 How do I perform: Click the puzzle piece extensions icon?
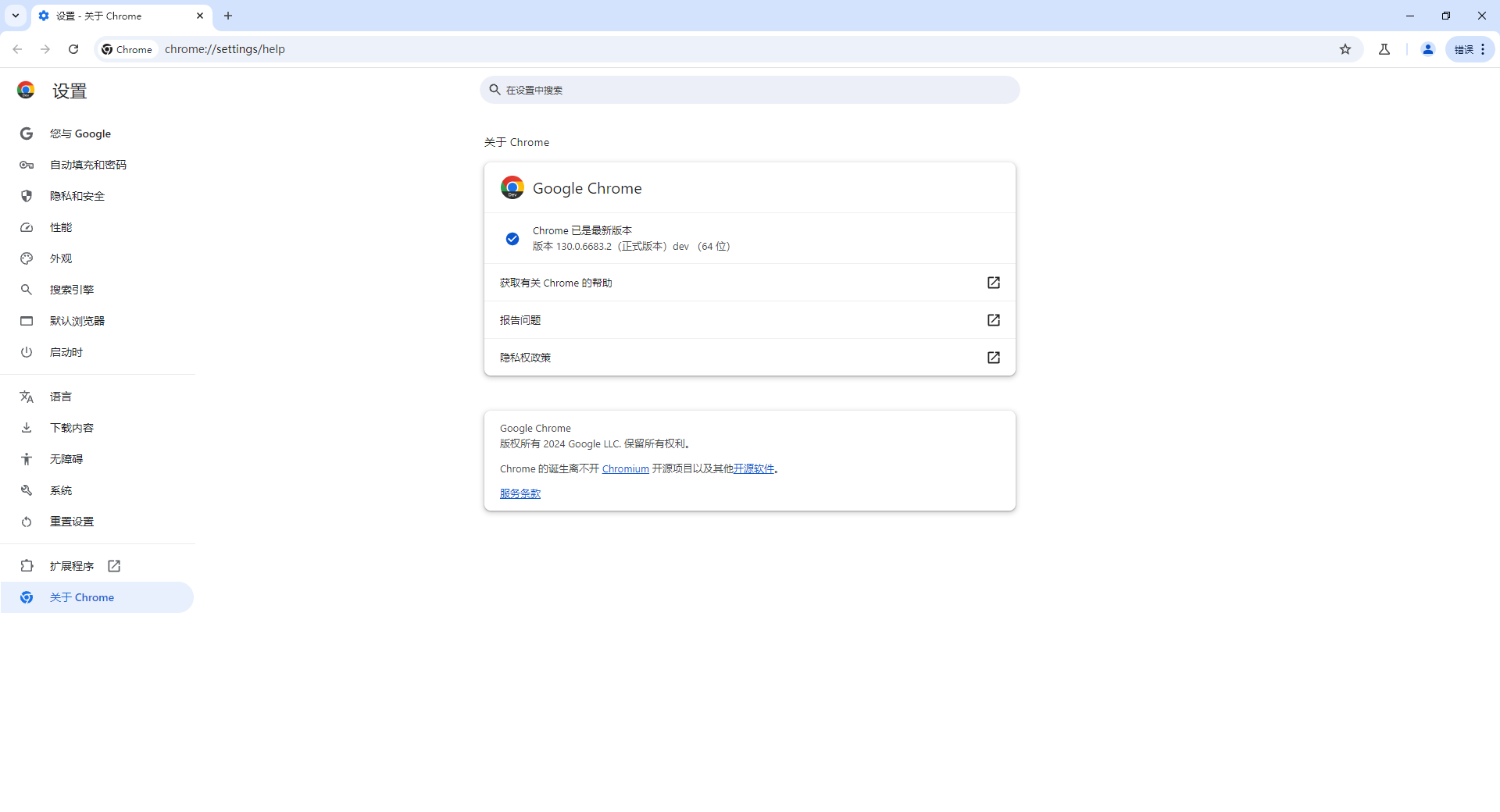tap(27, 566)
